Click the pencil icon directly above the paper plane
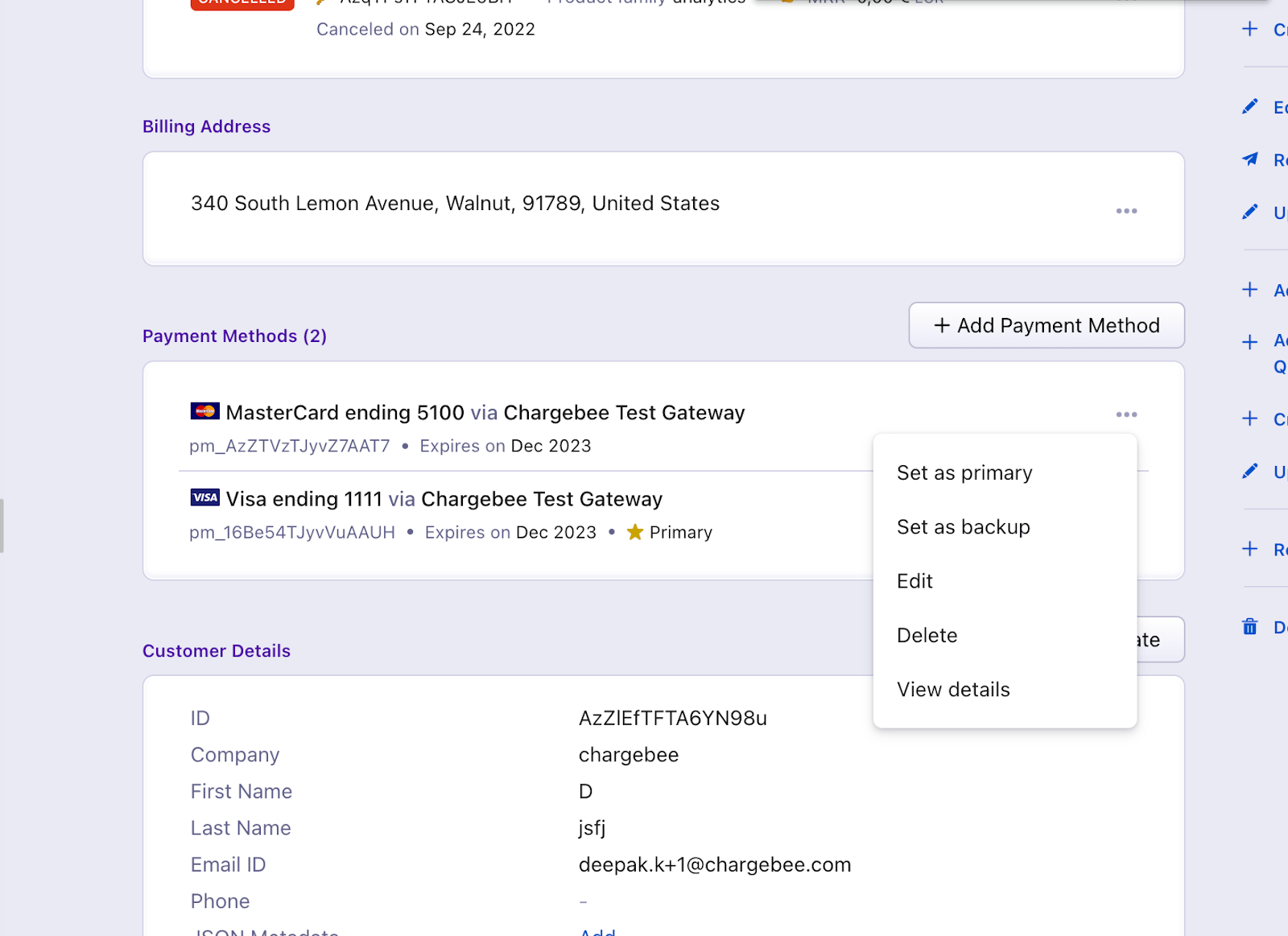Screen dimensions: 1288x936 (1249, 106)
